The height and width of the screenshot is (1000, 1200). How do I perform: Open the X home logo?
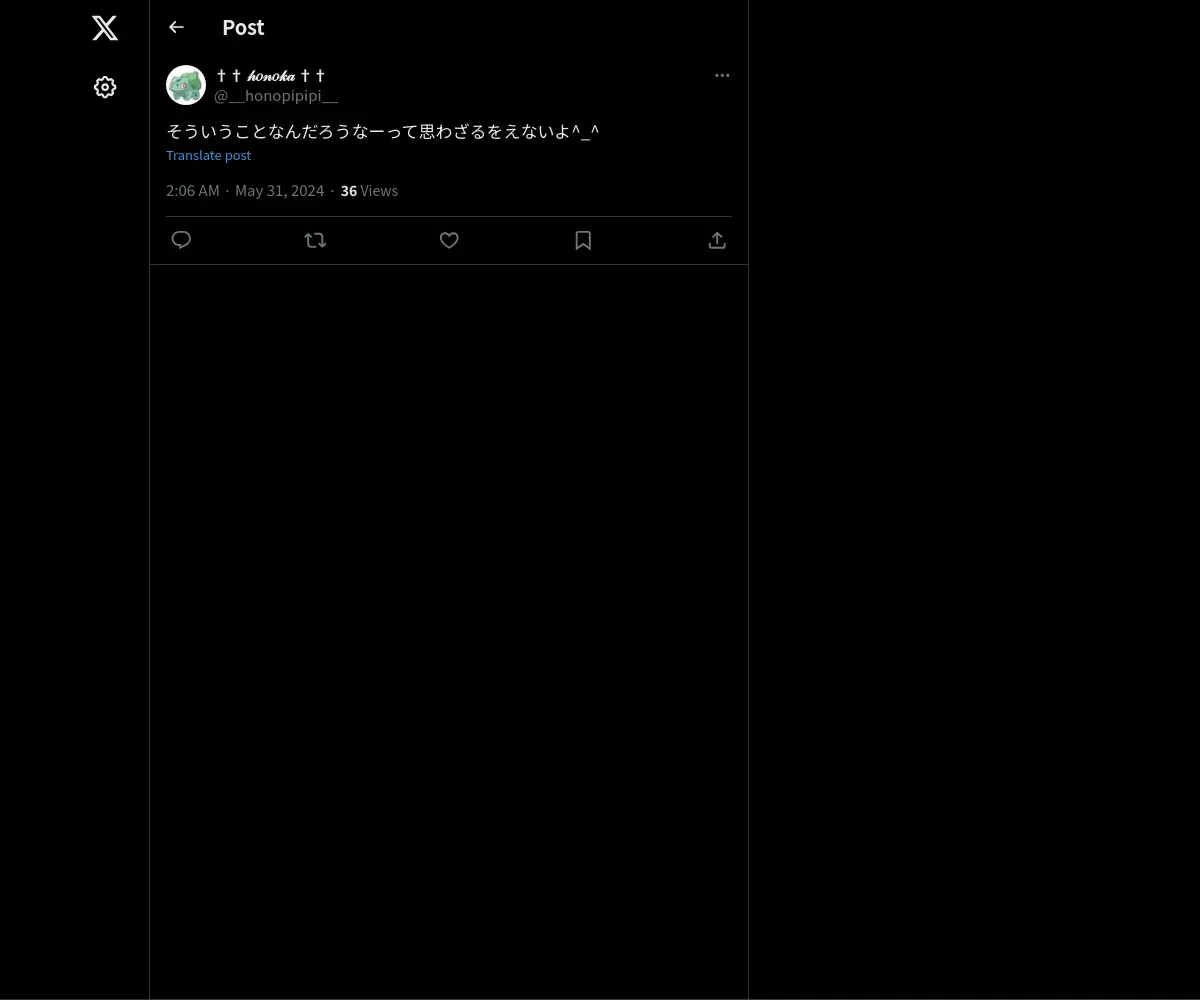(x=105, y=28)
